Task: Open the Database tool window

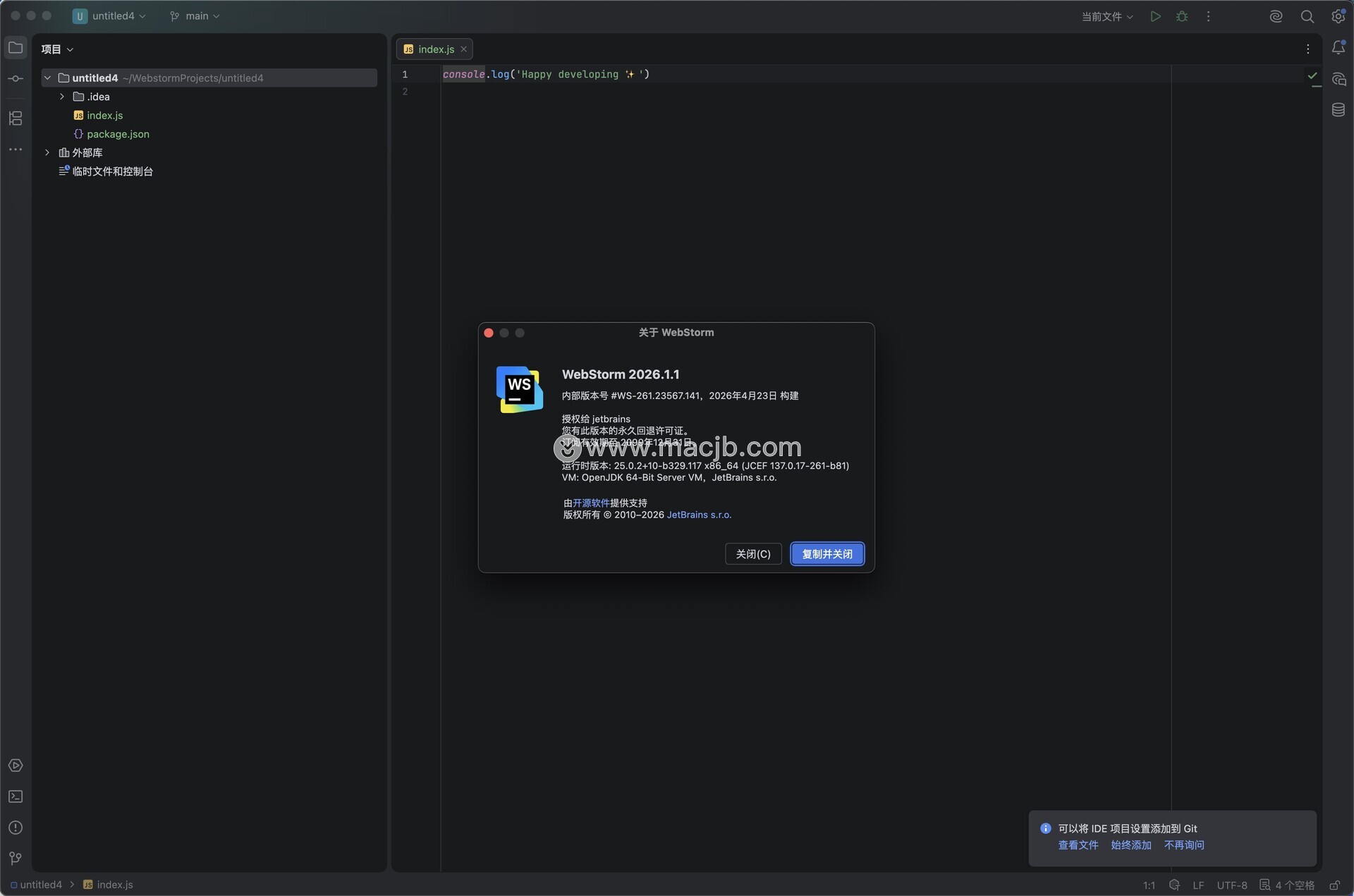Action: 1338,110
